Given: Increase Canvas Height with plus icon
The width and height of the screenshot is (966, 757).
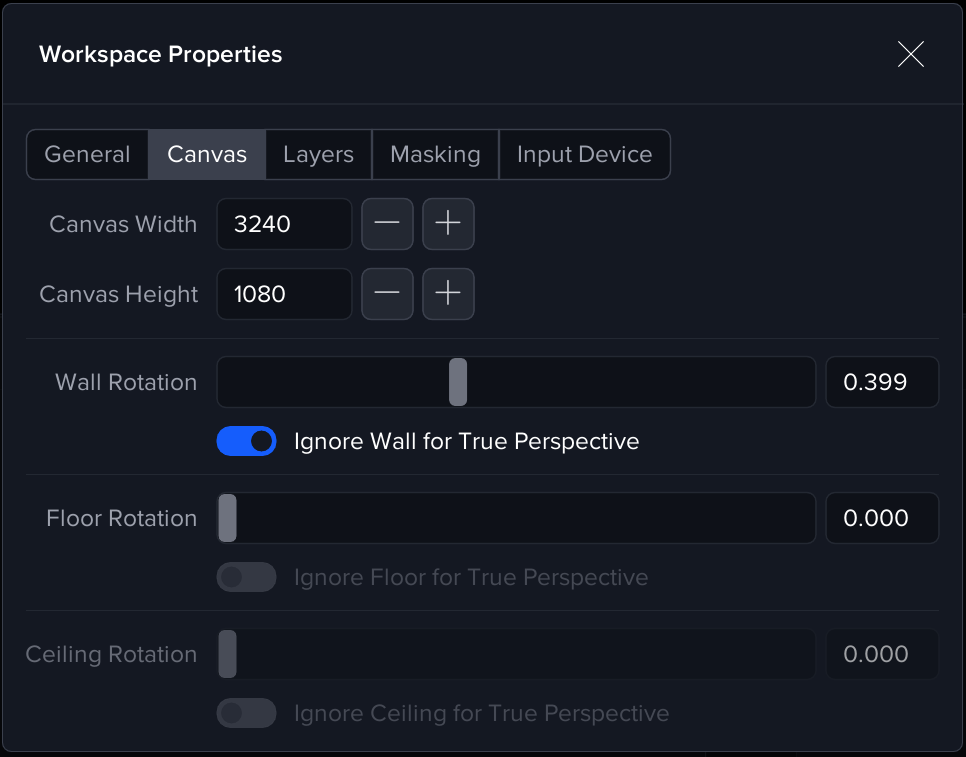Looking at the screenshot, I should coord(448,294).
